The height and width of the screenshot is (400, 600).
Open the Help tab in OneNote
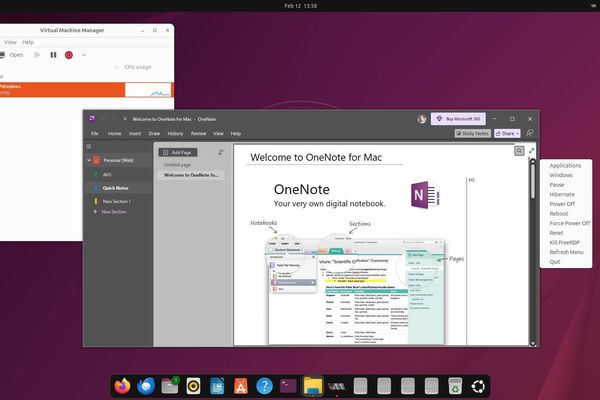tap(236, 133)
